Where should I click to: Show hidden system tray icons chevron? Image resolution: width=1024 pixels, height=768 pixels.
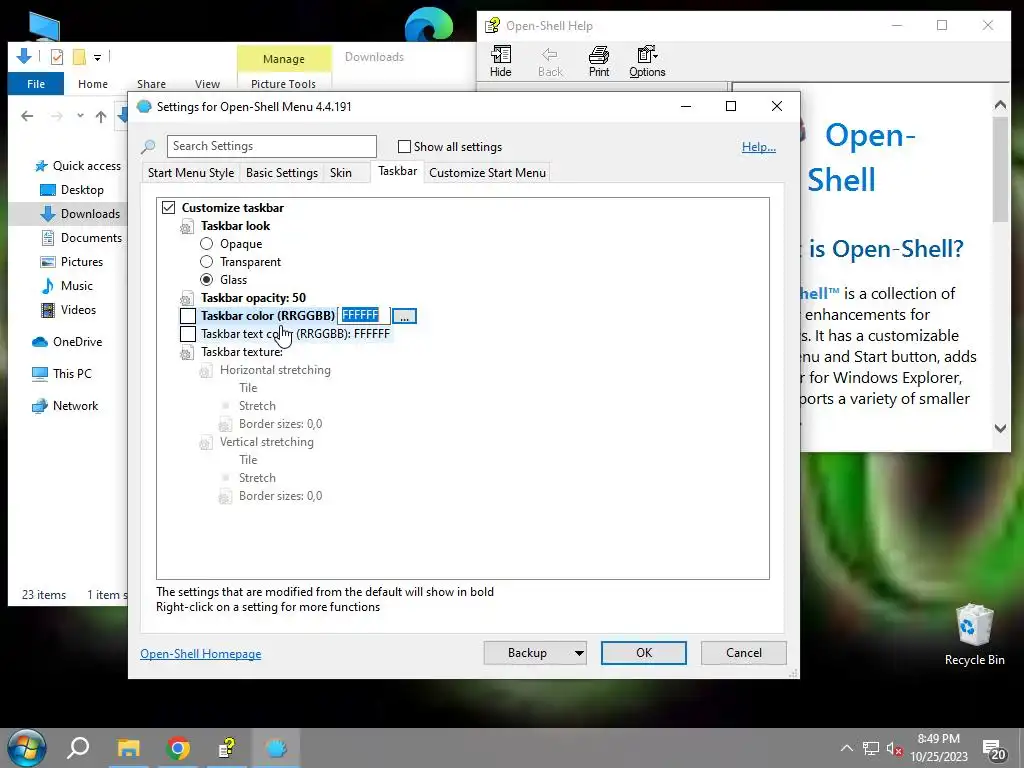846,748
